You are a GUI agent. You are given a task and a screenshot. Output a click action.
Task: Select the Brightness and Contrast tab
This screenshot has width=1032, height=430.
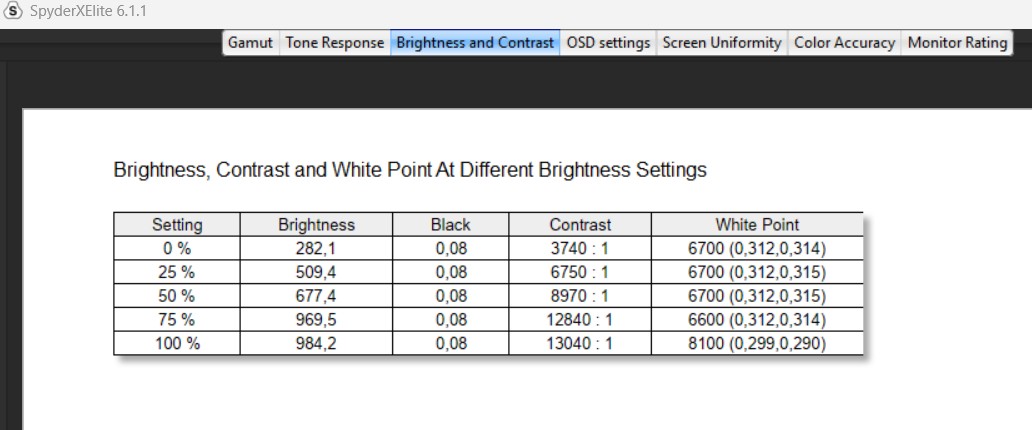475,43
